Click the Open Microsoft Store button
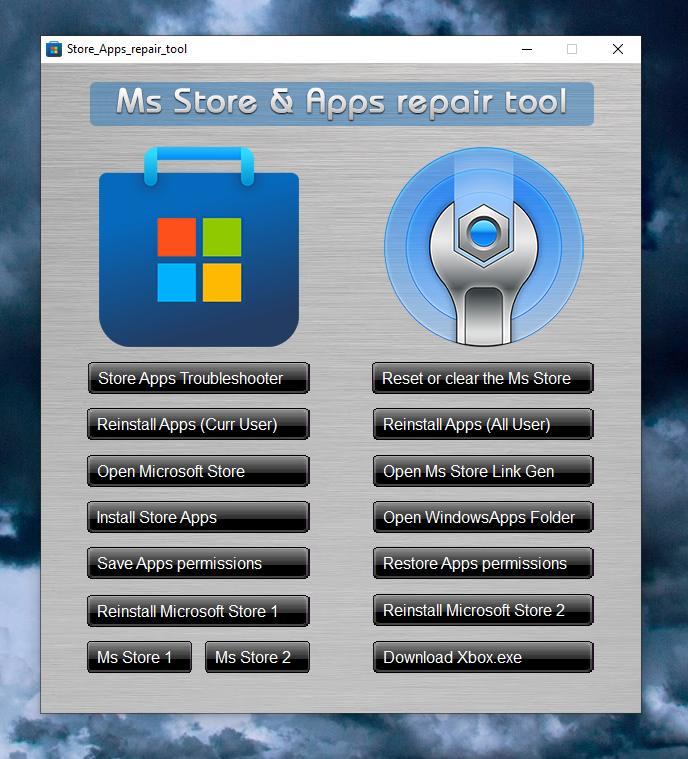The width and height of the screenshot is (688, 759). (199, 471)
